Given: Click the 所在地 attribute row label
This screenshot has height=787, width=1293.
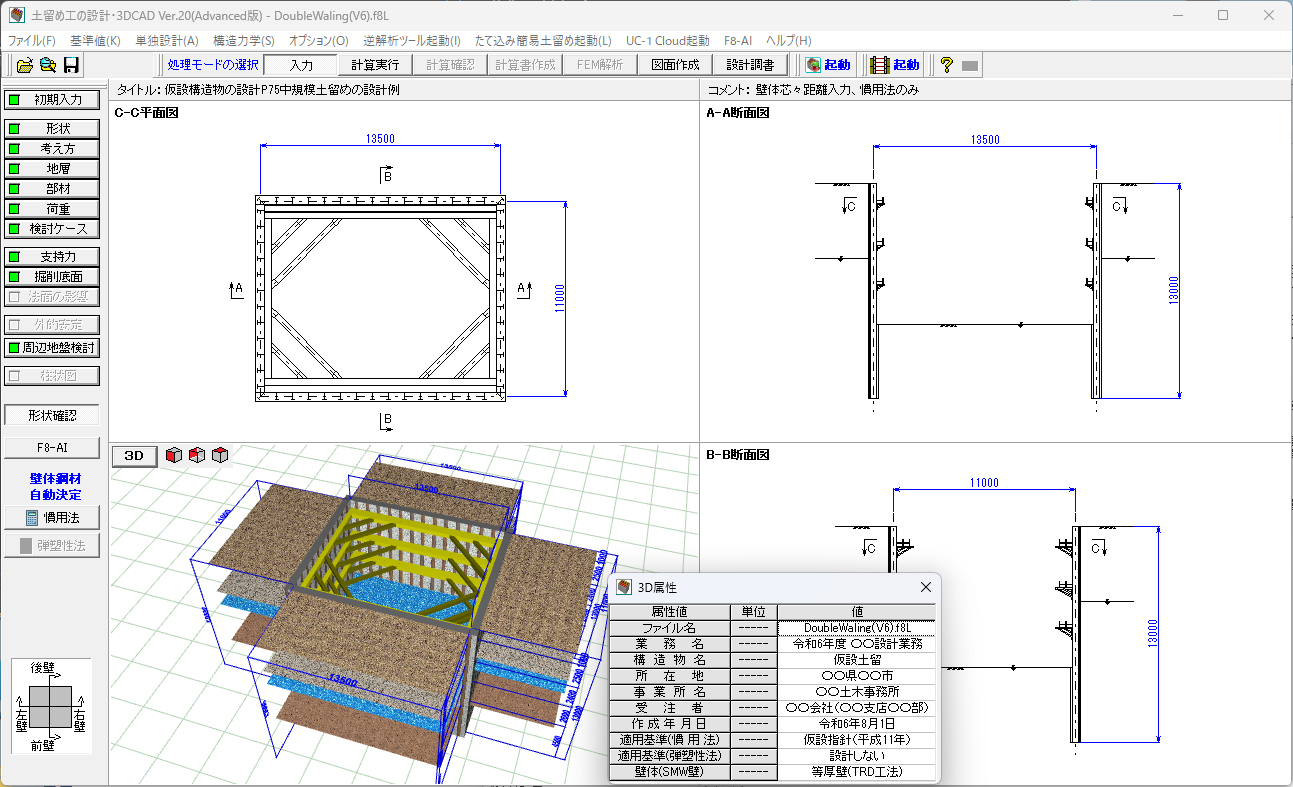Looking at the screenshot, I should (669, 676).
